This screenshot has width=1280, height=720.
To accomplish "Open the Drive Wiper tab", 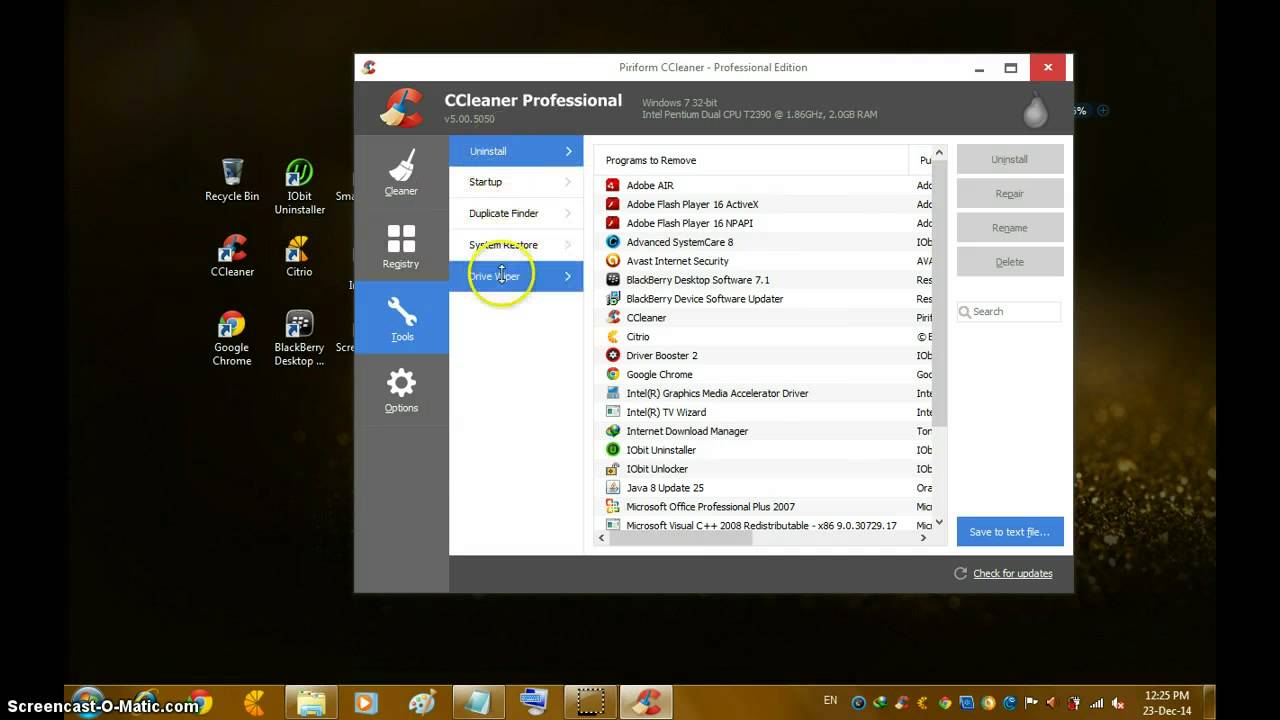I will 516,276.
